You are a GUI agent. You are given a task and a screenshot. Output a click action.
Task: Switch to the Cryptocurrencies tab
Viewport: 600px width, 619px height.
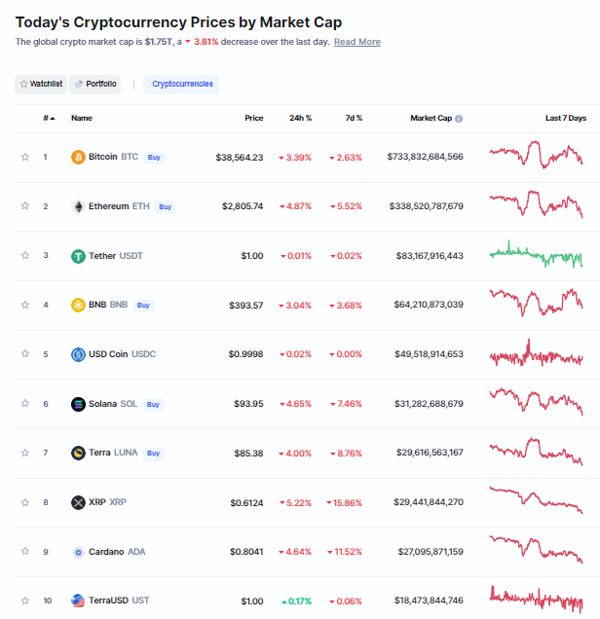click(x=181, y=84)
